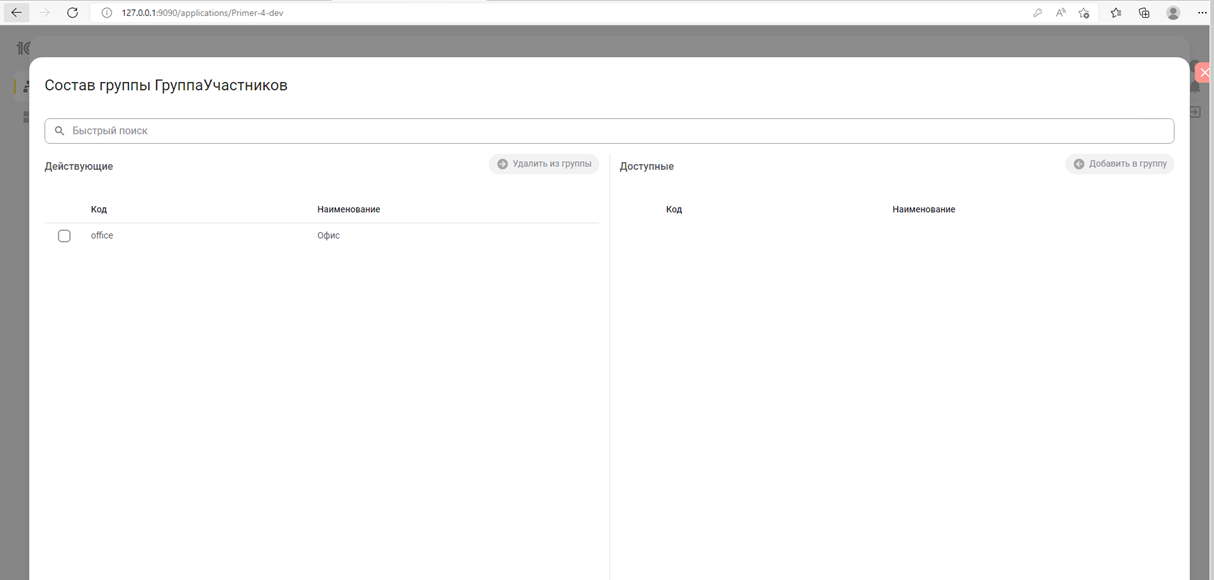Open browser Settings and more menu
This screenshot has width=1214, height=580.
click(x=1202, y=13)
